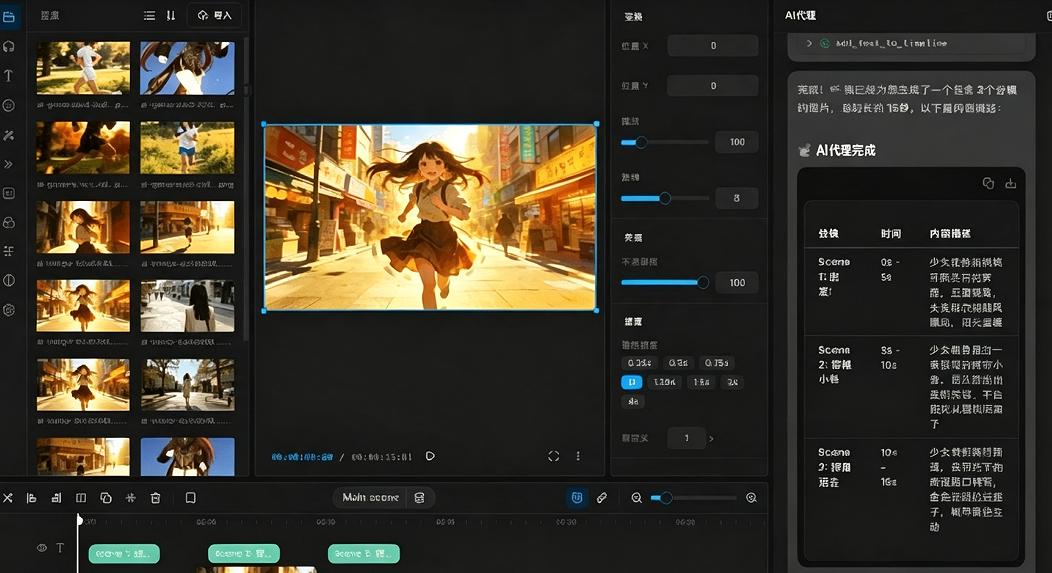Open the preview three-dot options menu

(x=578, y=456)
